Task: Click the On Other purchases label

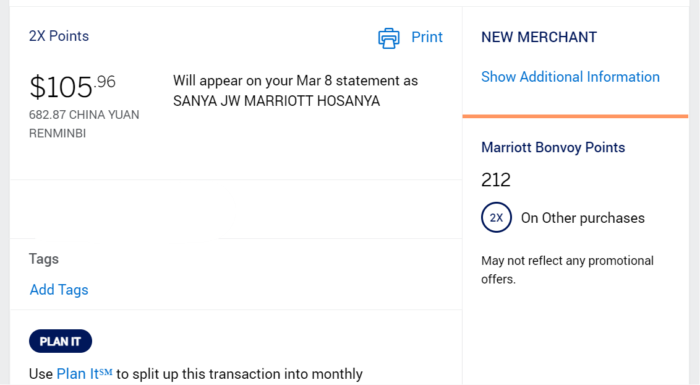Action: (583, 218)
